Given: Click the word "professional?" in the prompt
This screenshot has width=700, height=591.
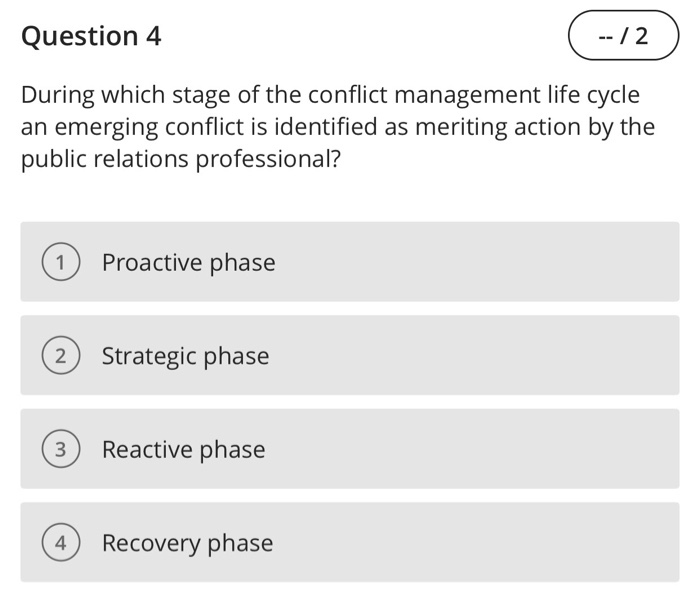Looking at the screenshot, I should 272,158.
